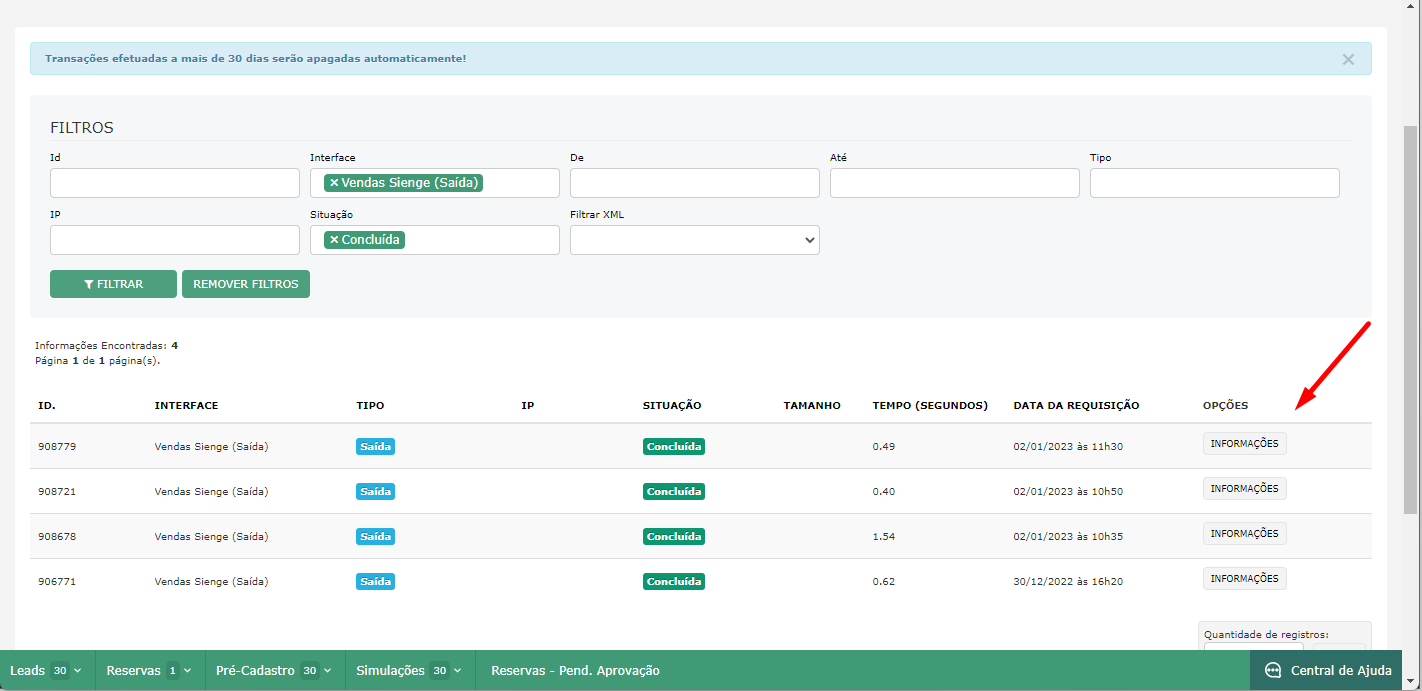
Task: Remove the Concluída filter tag
Action: pos(334,240)
